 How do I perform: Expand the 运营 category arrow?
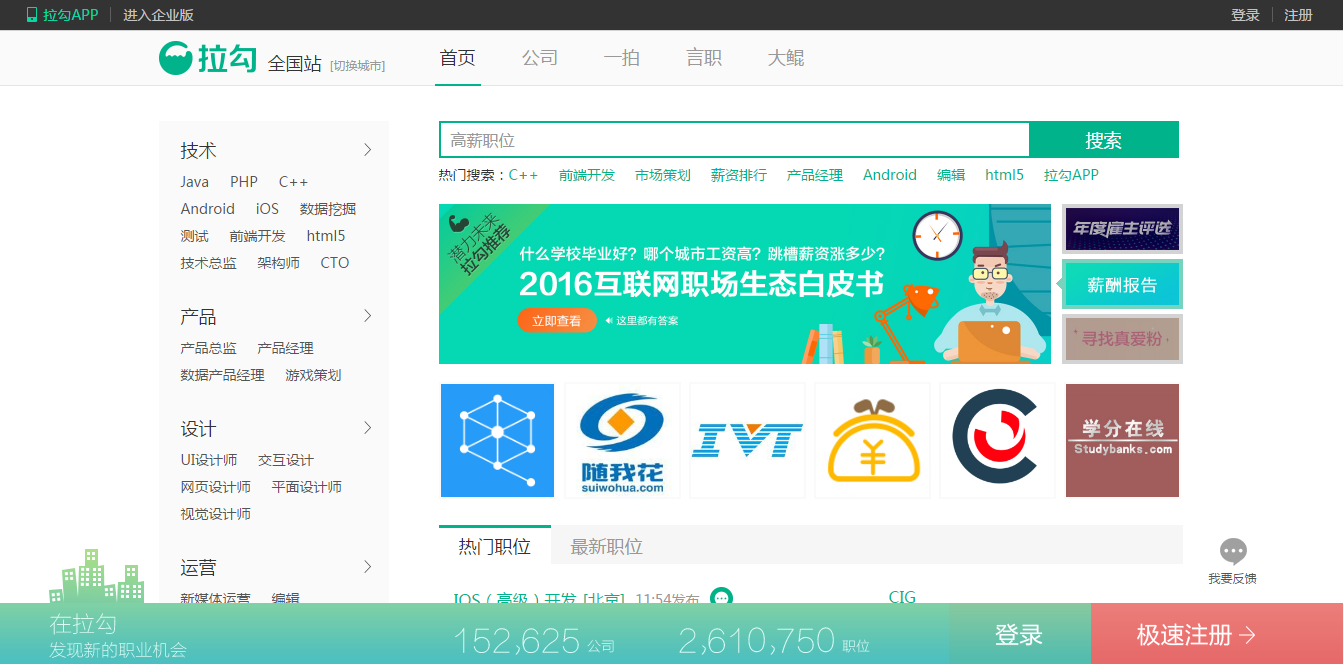[x=367, y=567]
